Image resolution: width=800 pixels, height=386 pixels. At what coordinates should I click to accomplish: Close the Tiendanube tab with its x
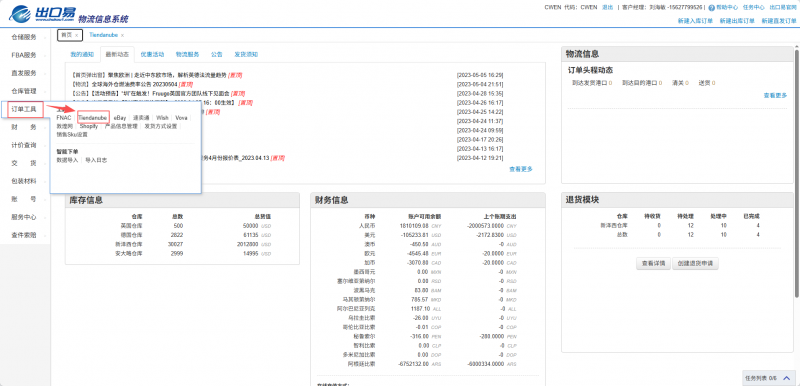122,35
